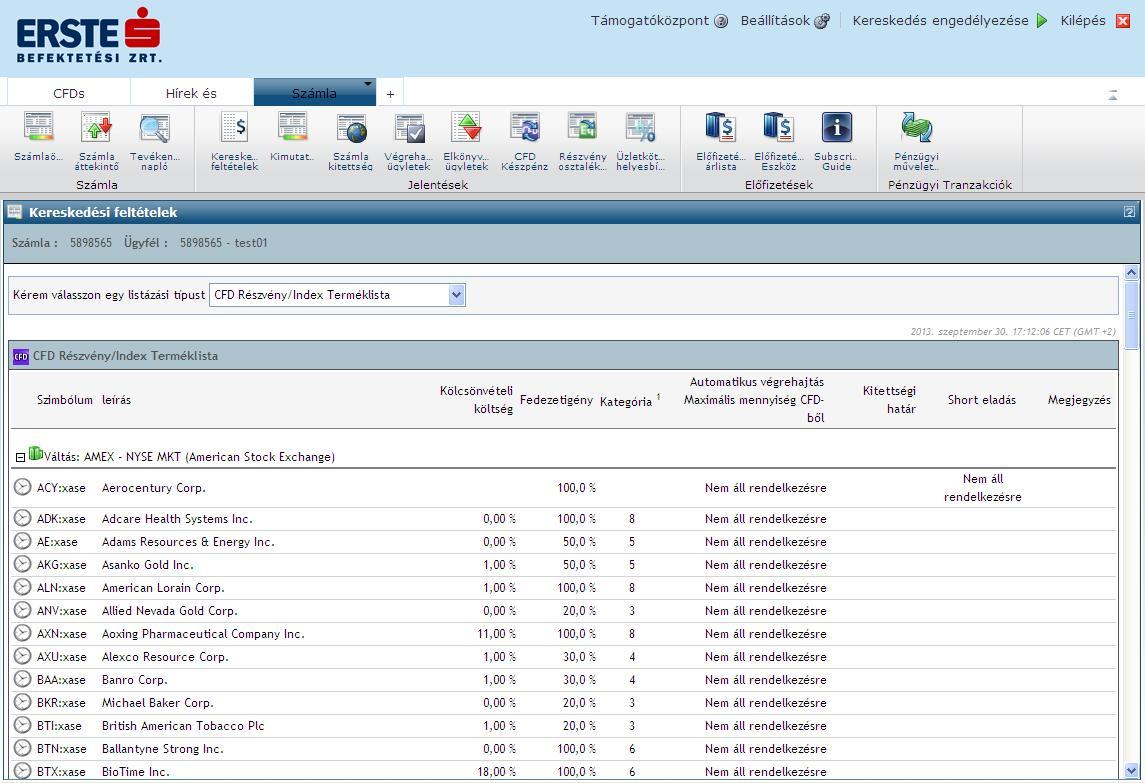Screen dimensions: 1145x783
Task: Collapse the ribbon toolbar using the top-right arrow
Action: (x=1113, y=94)
